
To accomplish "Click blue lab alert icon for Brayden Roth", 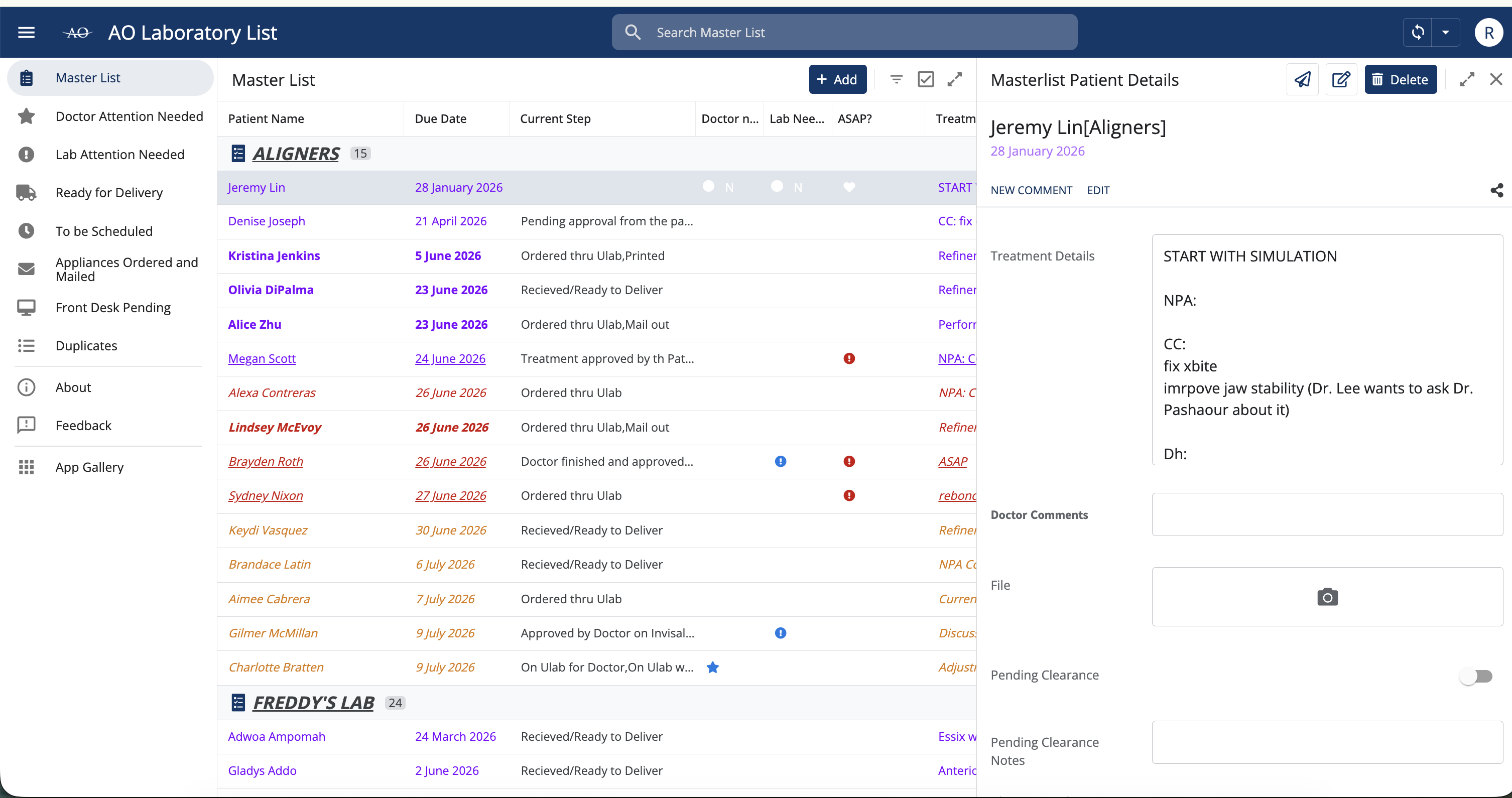I will pos(780,461).
